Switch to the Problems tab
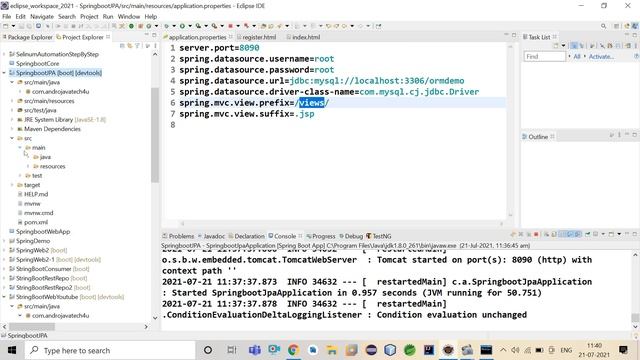Screen dimensions: 640x360 tap(181, 236)
